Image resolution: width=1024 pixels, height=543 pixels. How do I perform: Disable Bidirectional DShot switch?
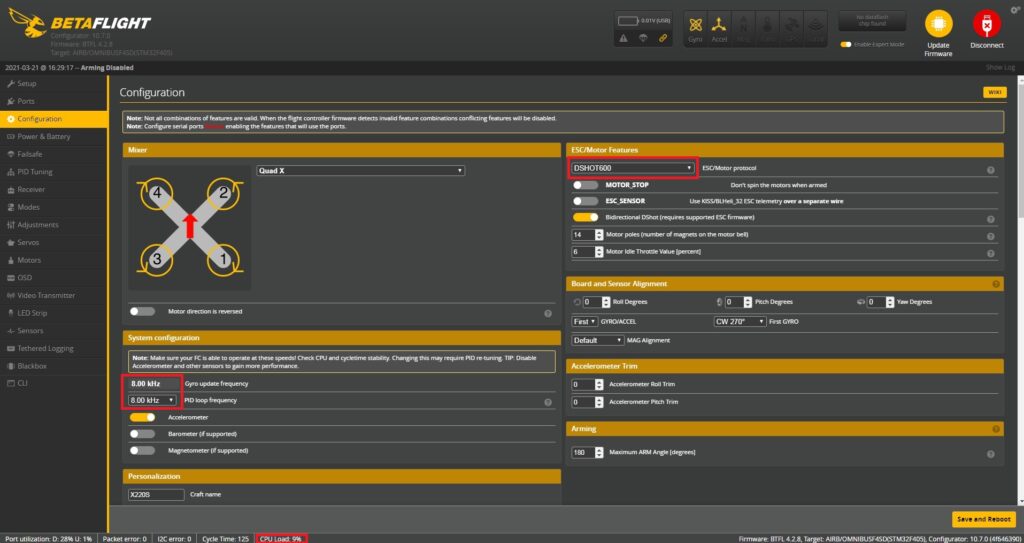point(585,217)
